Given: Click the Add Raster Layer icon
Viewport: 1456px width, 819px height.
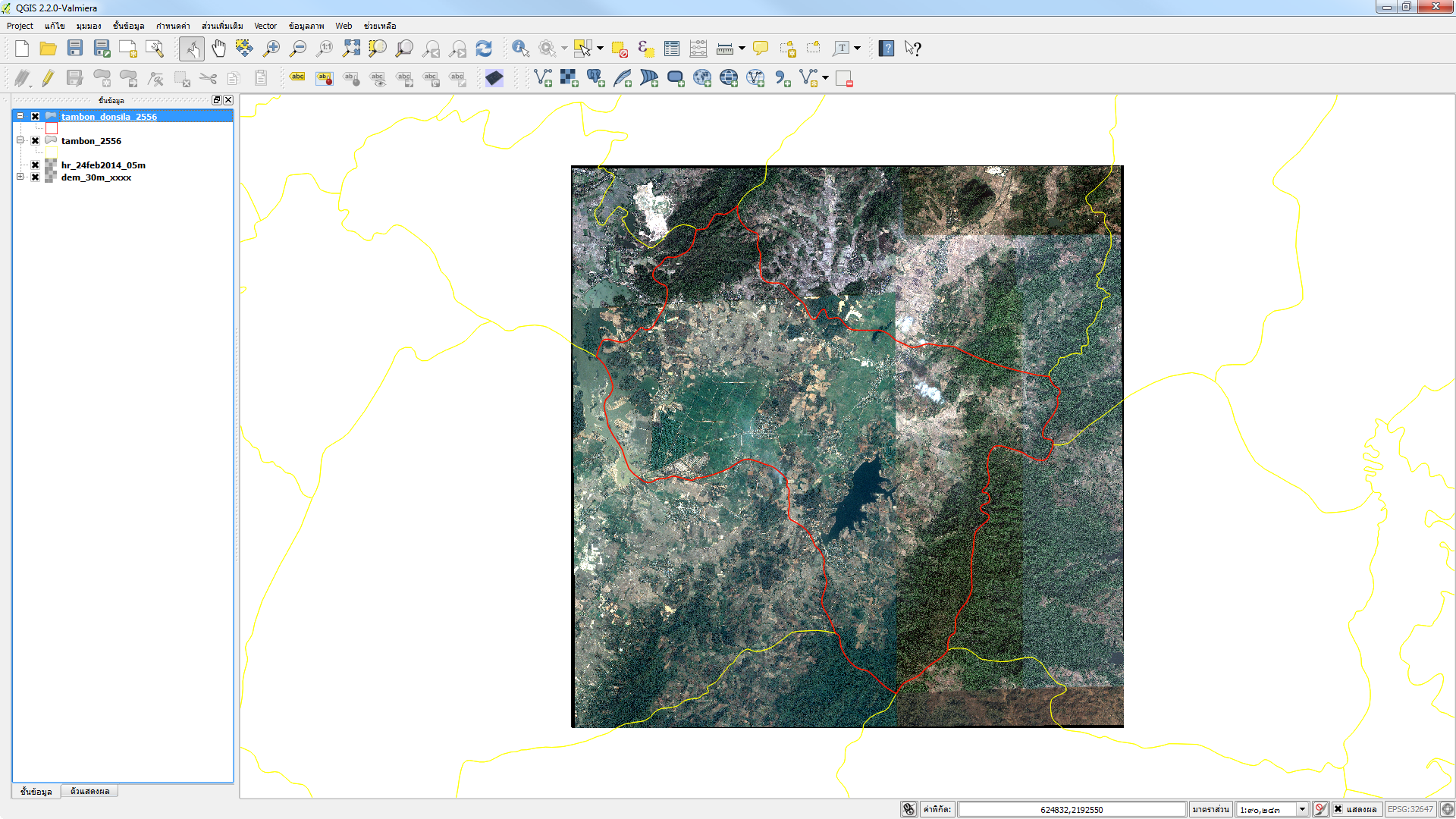Looking at the screenshot, I should pyautogui.click(x=570, y=78).
